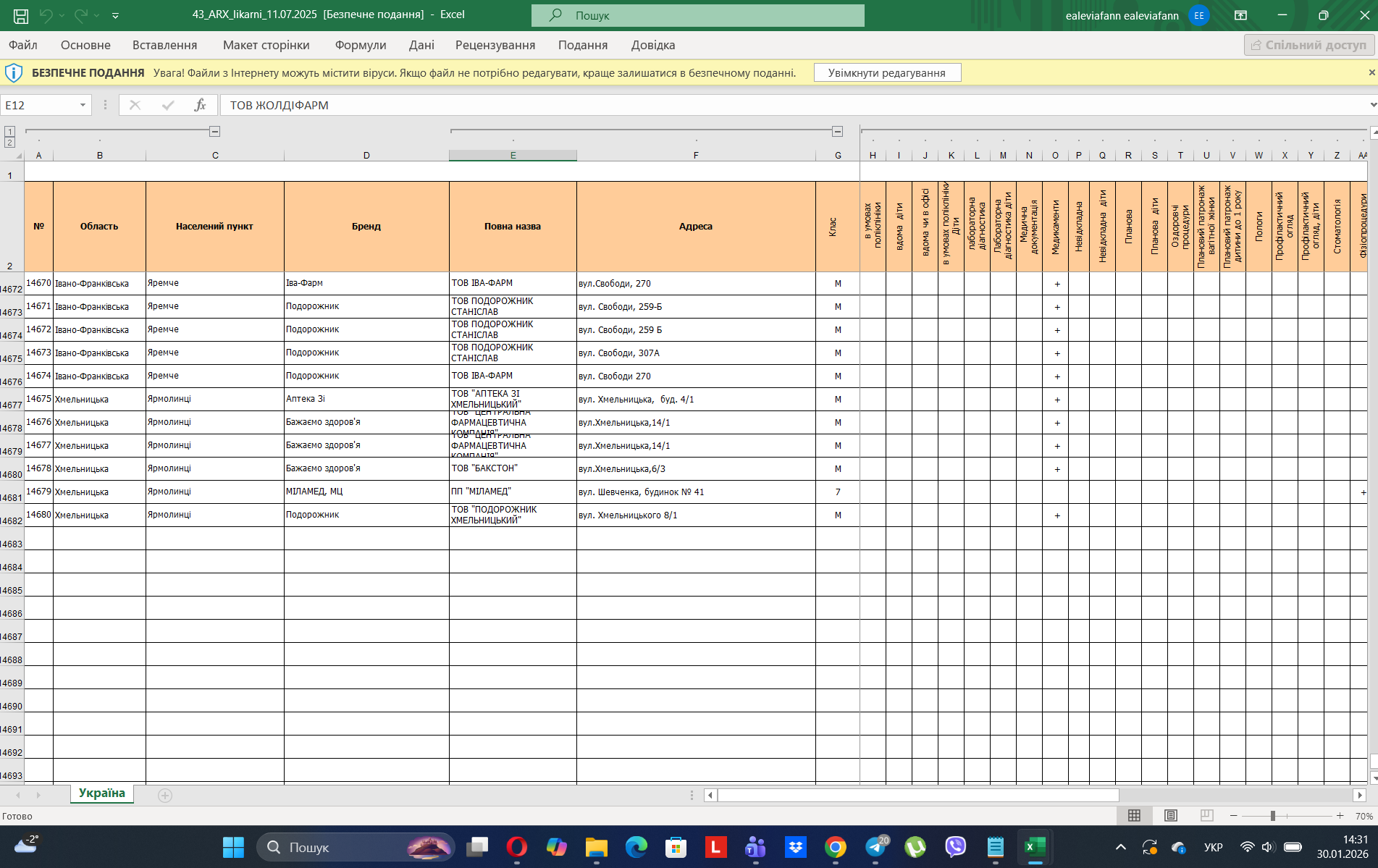
Task: Open the Customize Quick Access Toolbar menu
Action: 115,15
